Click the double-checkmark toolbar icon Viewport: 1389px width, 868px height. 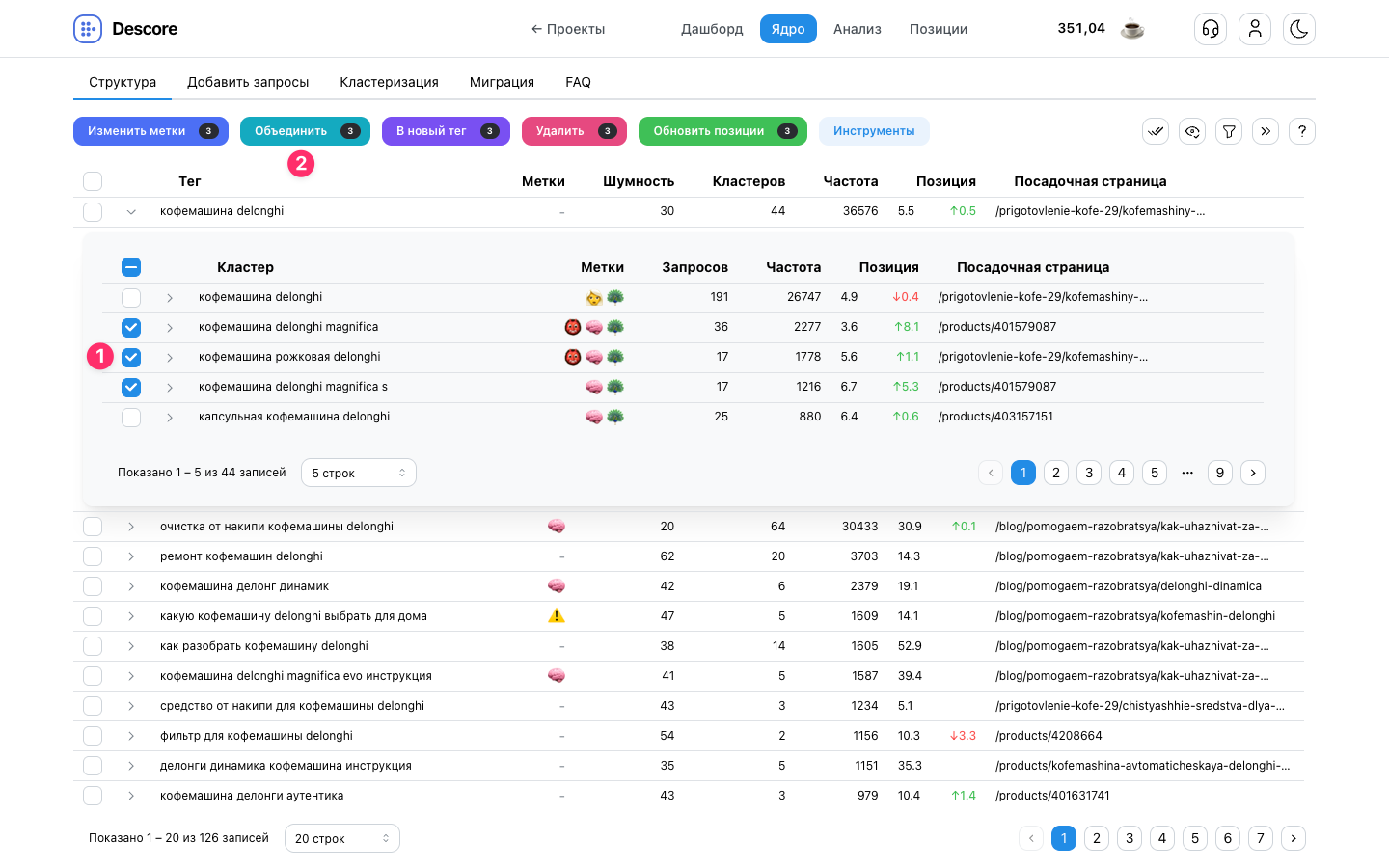tap(1156, 131)
